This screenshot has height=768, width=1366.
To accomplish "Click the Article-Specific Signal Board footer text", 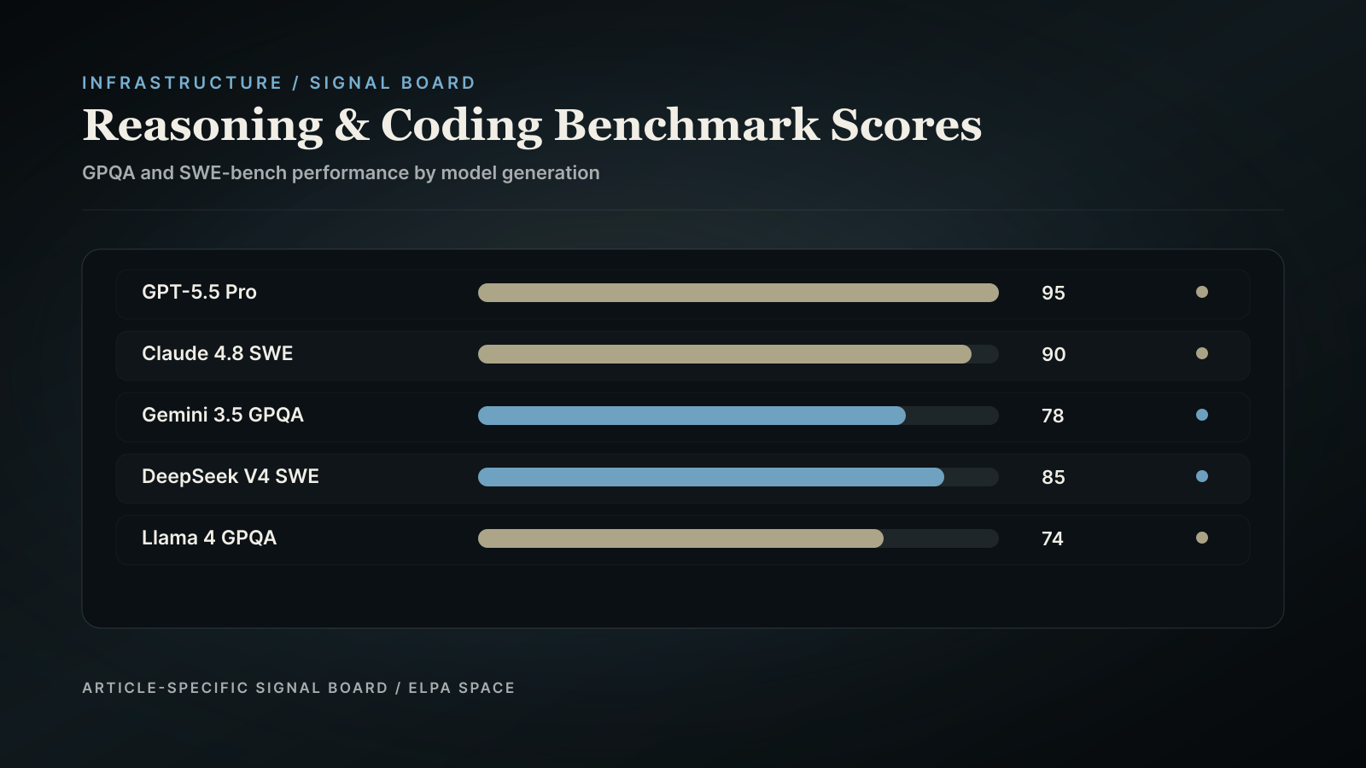I will [x=299, y=688].
